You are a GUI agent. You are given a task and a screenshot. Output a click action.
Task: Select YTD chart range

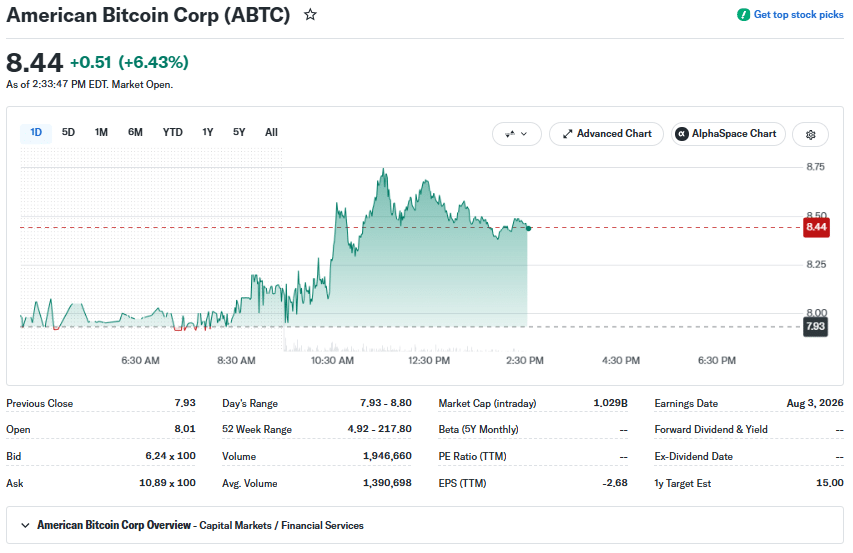pyautogui.click(x=172, y=133)
